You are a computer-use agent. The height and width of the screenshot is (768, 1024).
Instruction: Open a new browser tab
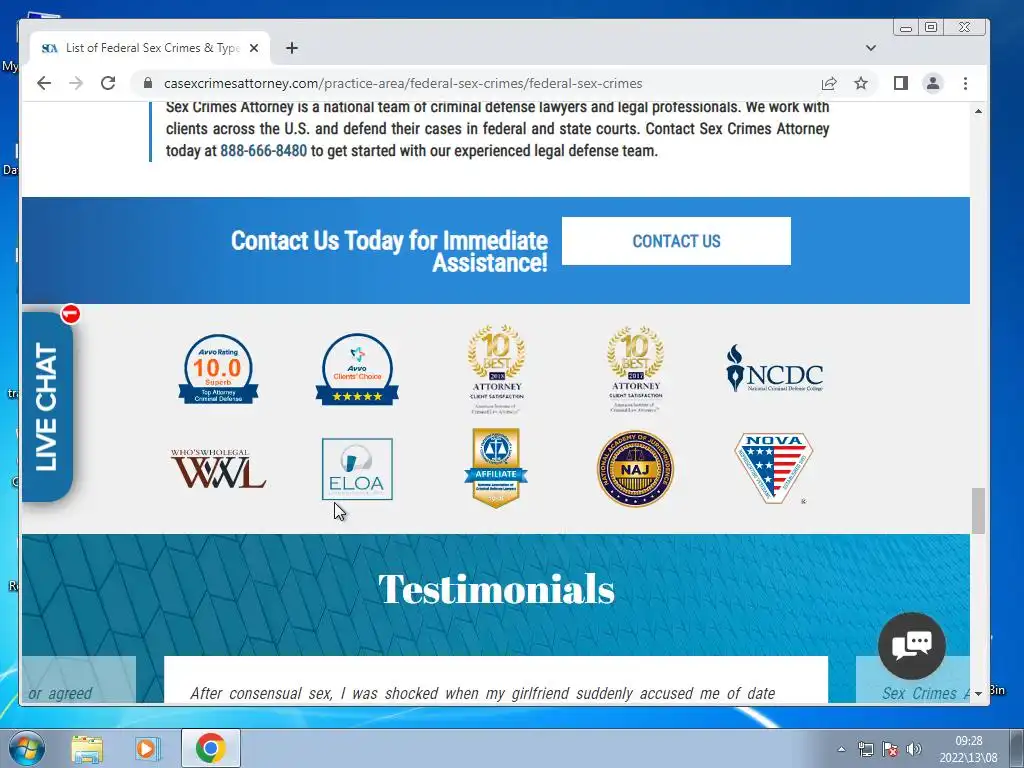(x=292, y=48)
